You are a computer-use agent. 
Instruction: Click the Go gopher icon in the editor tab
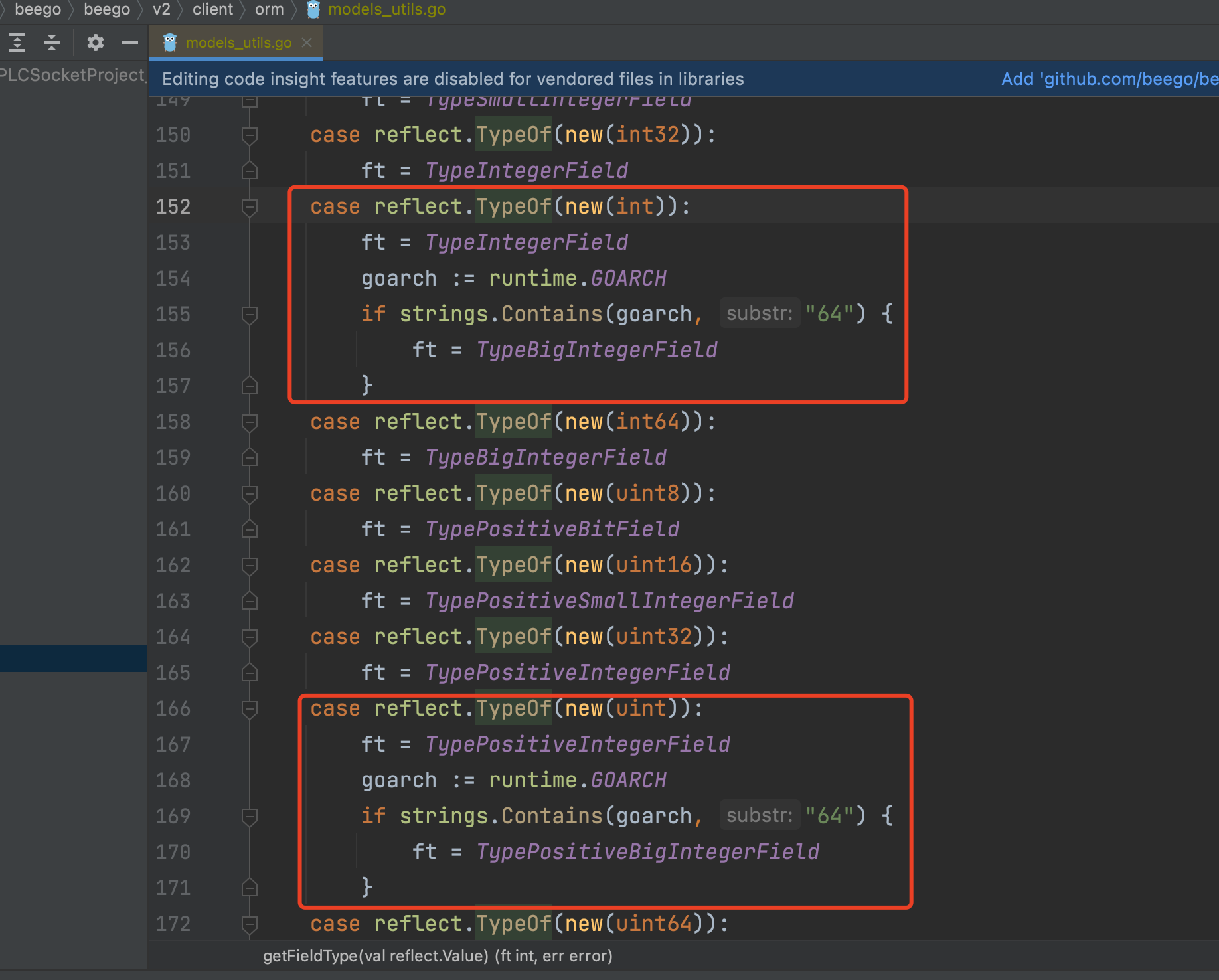(170, 42)
